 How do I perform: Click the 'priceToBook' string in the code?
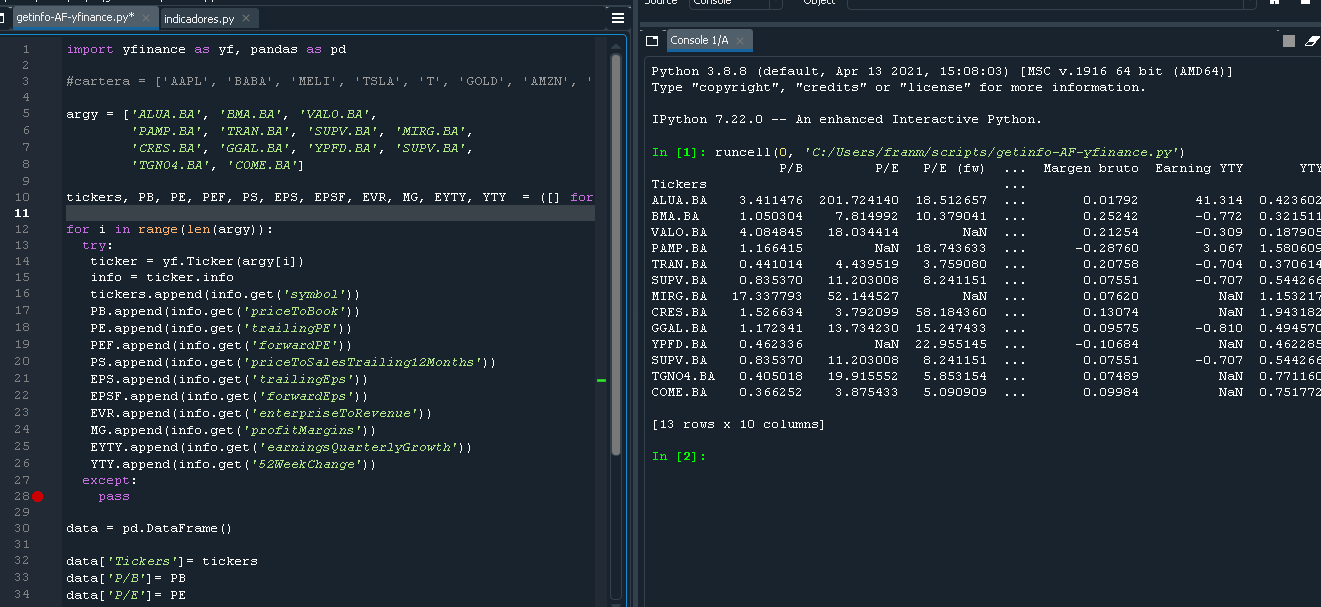coord(301,312)
